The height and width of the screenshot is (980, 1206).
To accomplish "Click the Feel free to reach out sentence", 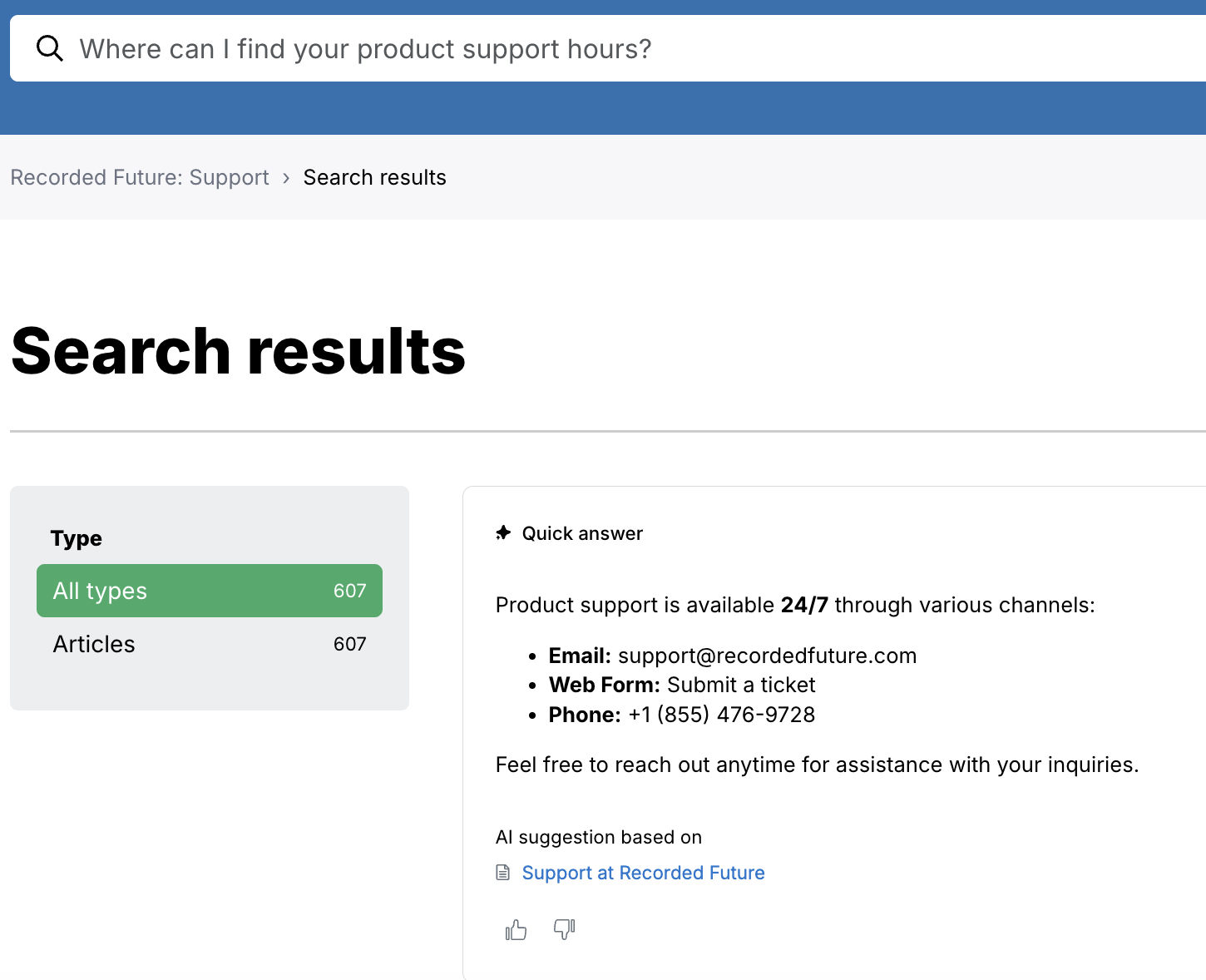I will (x=817, y=765).
